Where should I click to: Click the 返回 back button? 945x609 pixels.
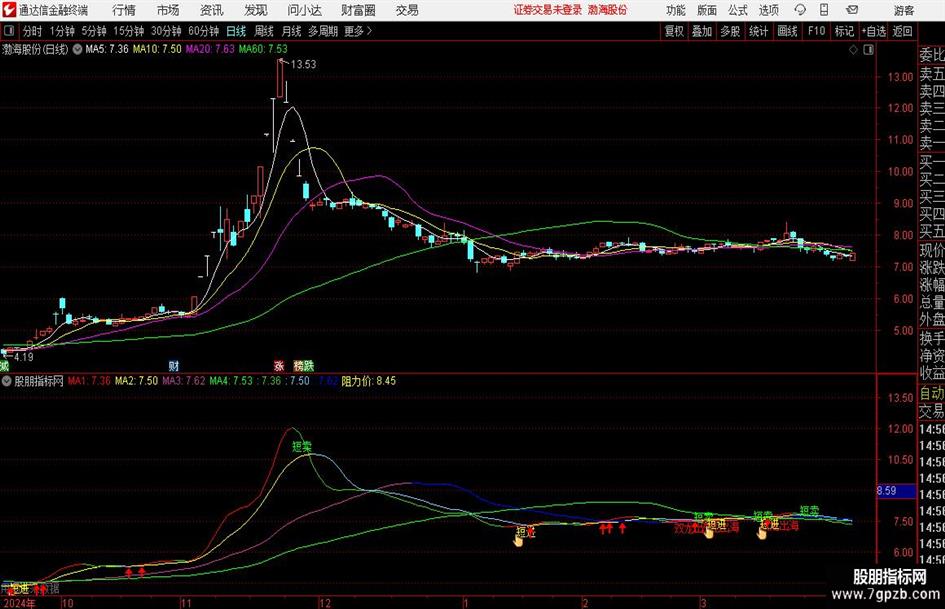tap(902, 31)
